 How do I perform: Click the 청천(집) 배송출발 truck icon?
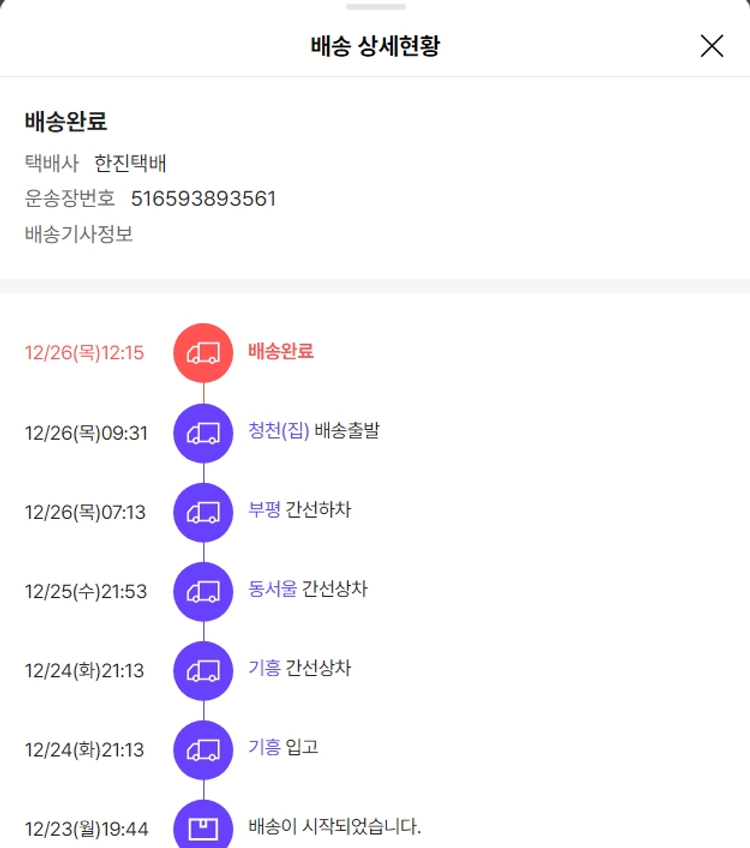203,432
